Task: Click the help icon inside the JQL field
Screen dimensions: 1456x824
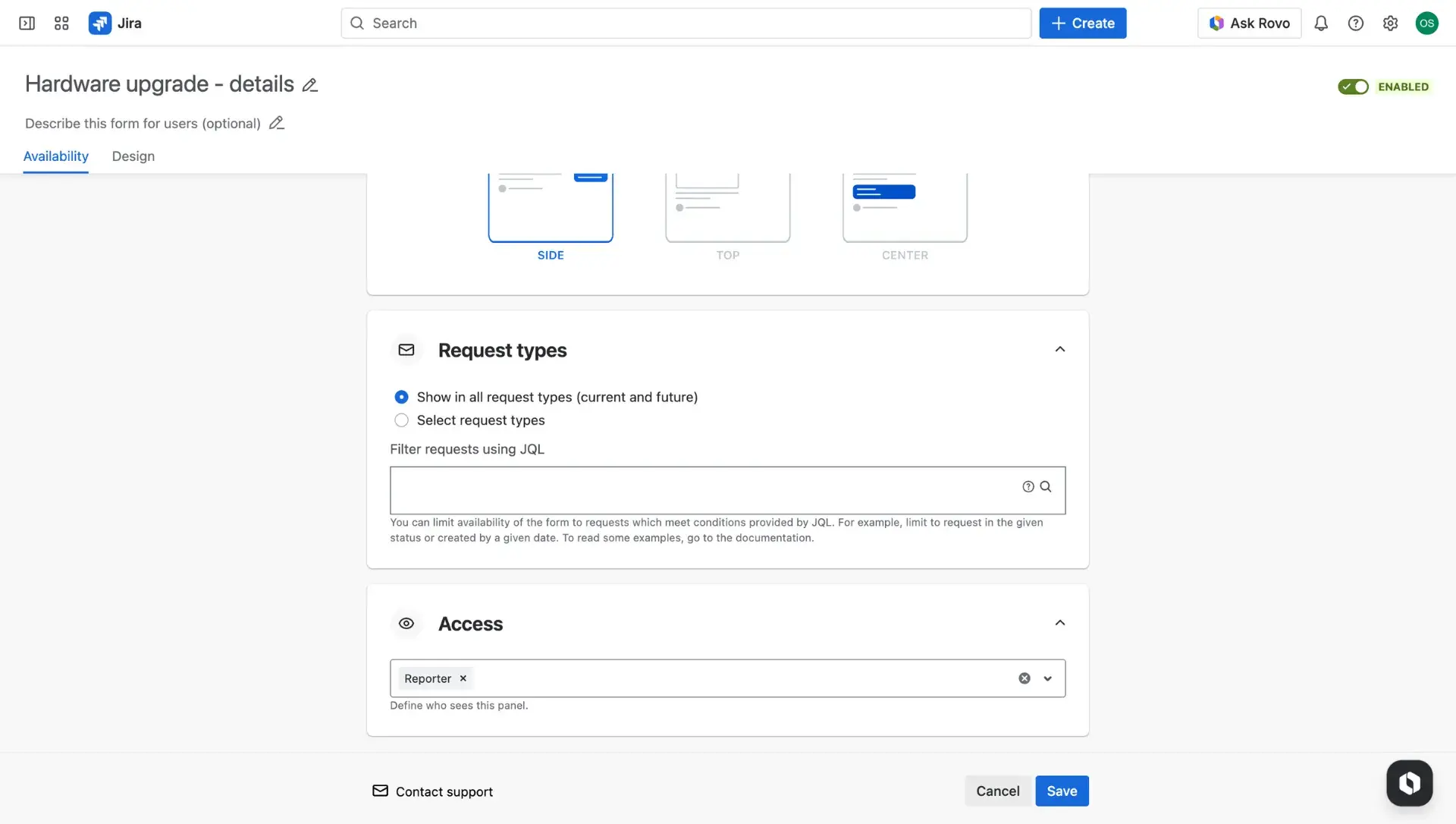Action: coord(1028,486)
